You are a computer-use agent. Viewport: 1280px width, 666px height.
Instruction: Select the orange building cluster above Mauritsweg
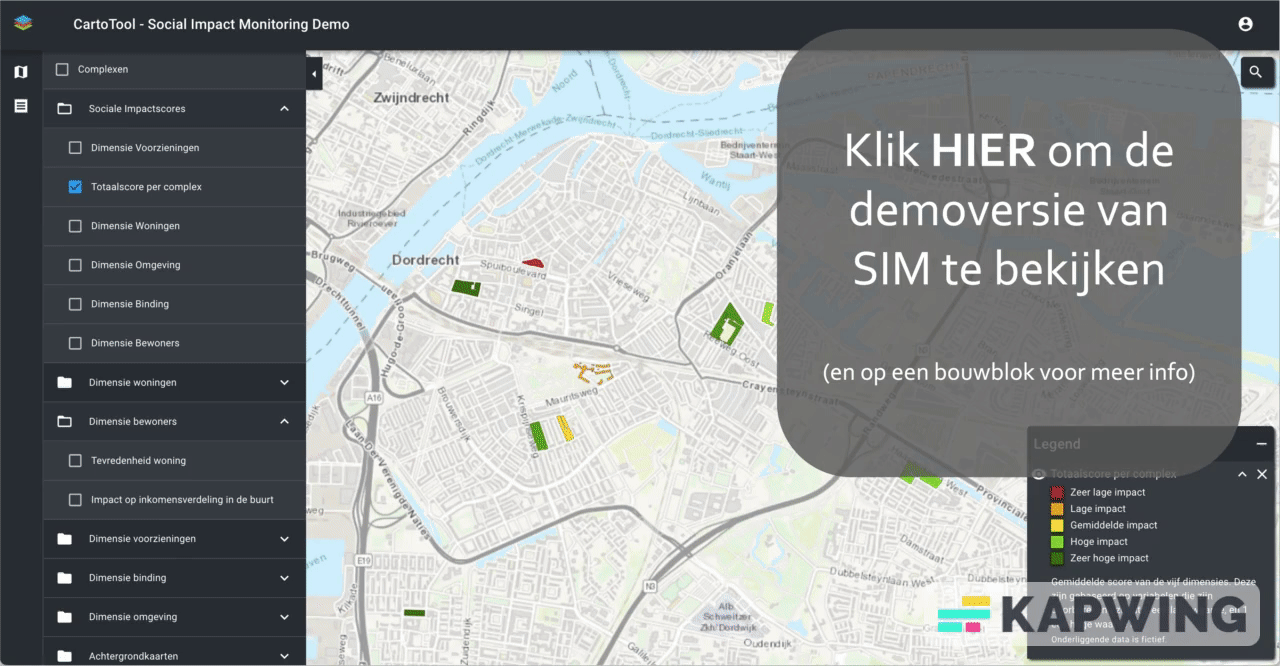pos(591,372)
